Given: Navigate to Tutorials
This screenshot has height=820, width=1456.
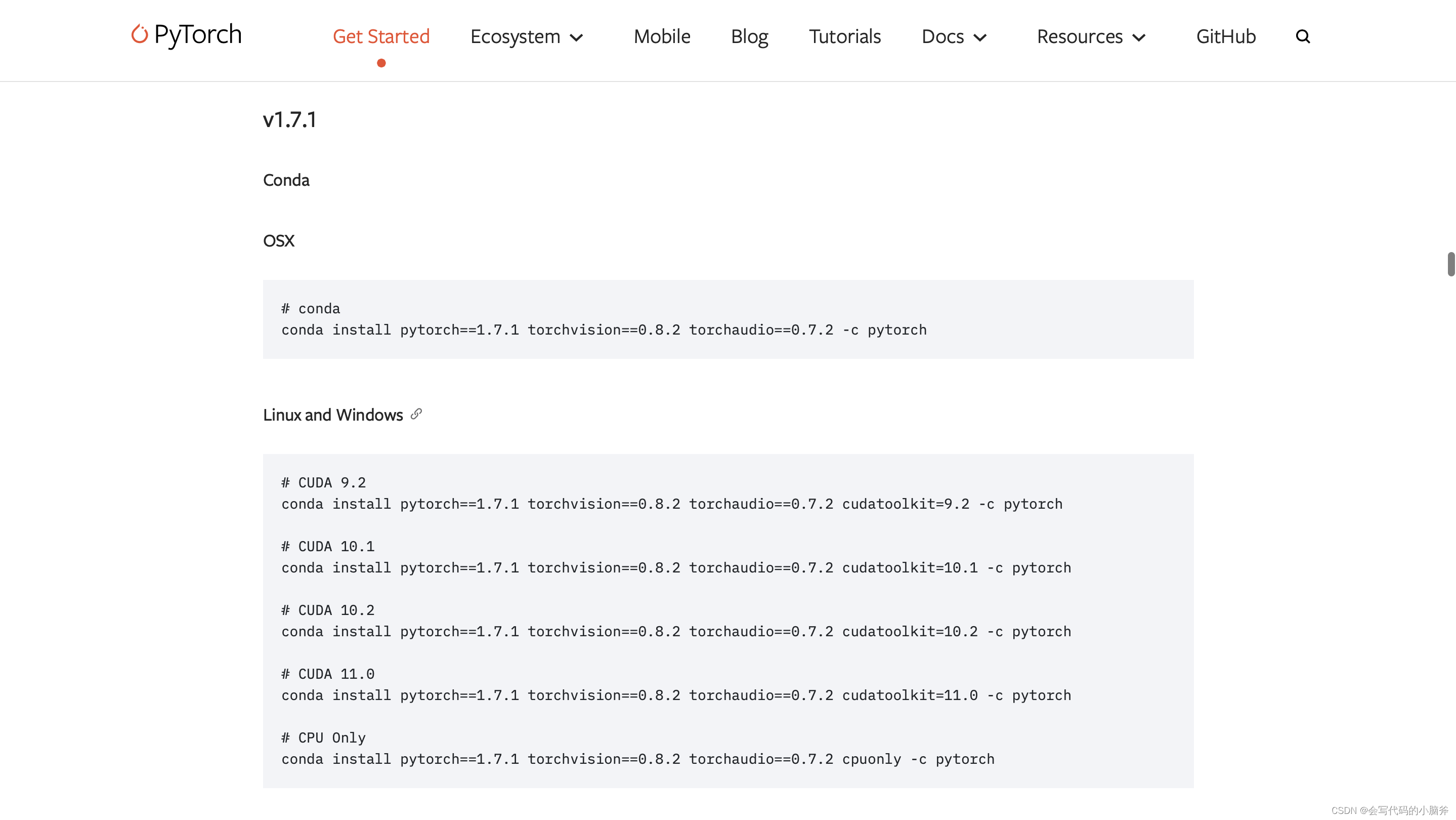Looking at the screenshot, I should point(844,37).
